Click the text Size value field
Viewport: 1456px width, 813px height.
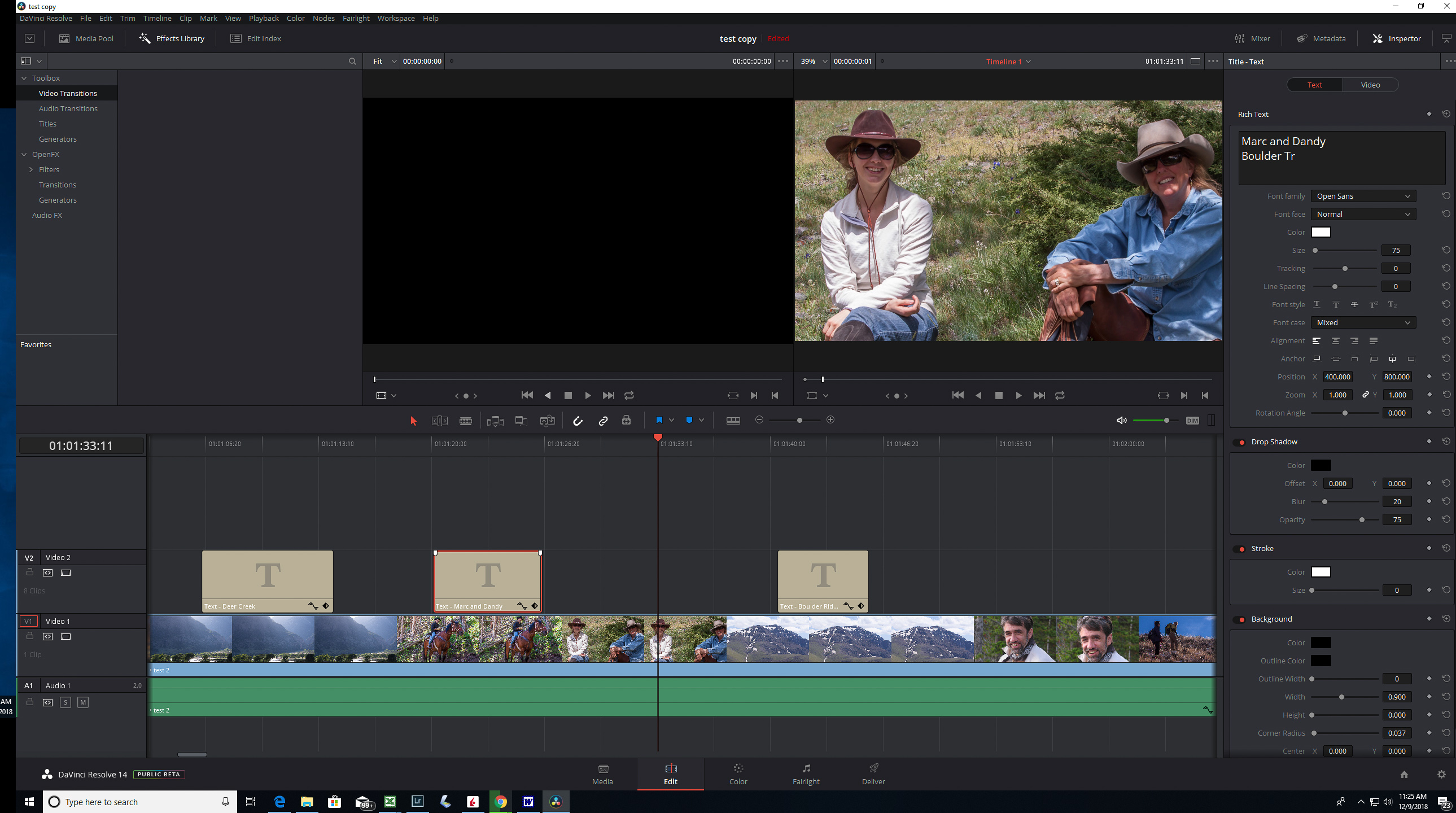(x=1395, y=251)
